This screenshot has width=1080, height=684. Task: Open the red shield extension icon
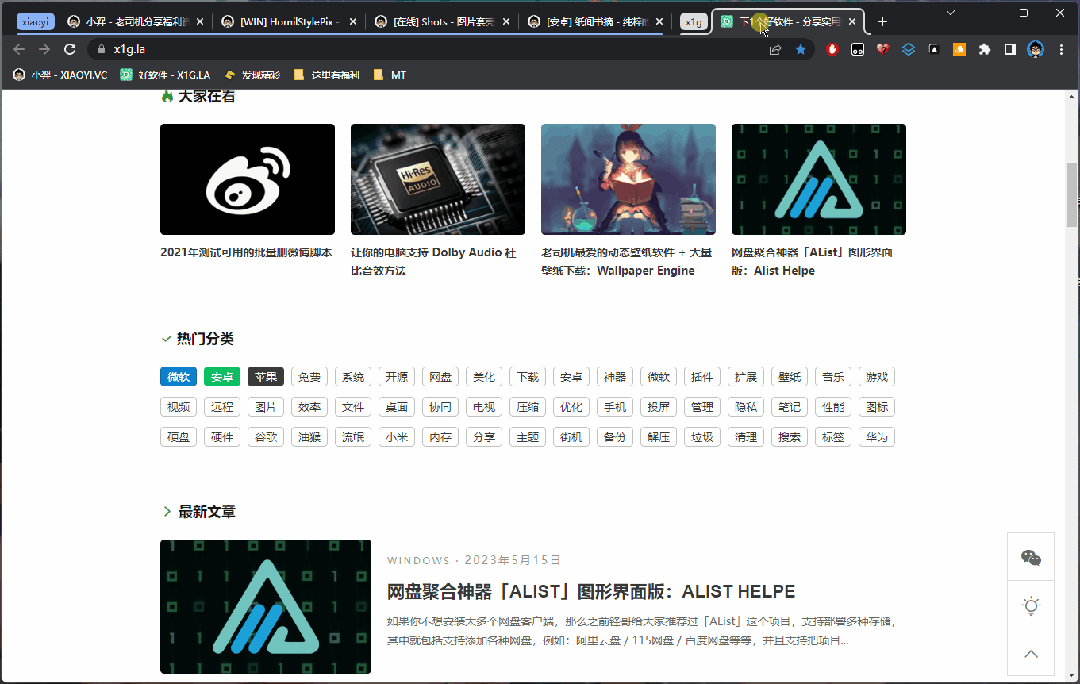(x=832, y=49)
